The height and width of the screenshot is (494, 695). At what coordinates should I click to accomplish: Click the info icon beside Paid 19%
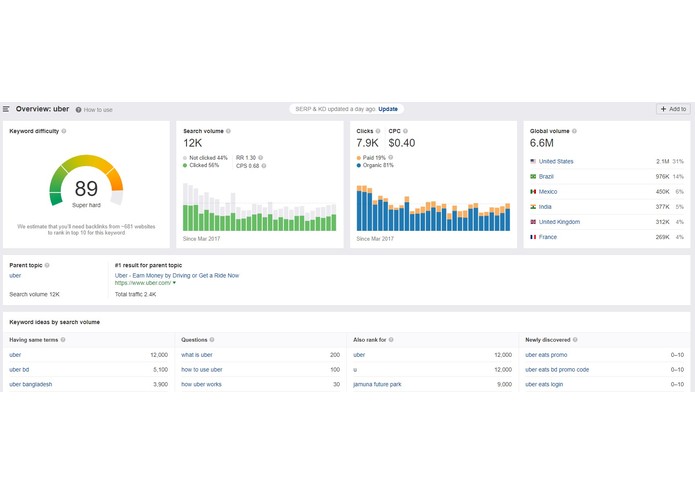pyautogui.click(x=390, y=158)
